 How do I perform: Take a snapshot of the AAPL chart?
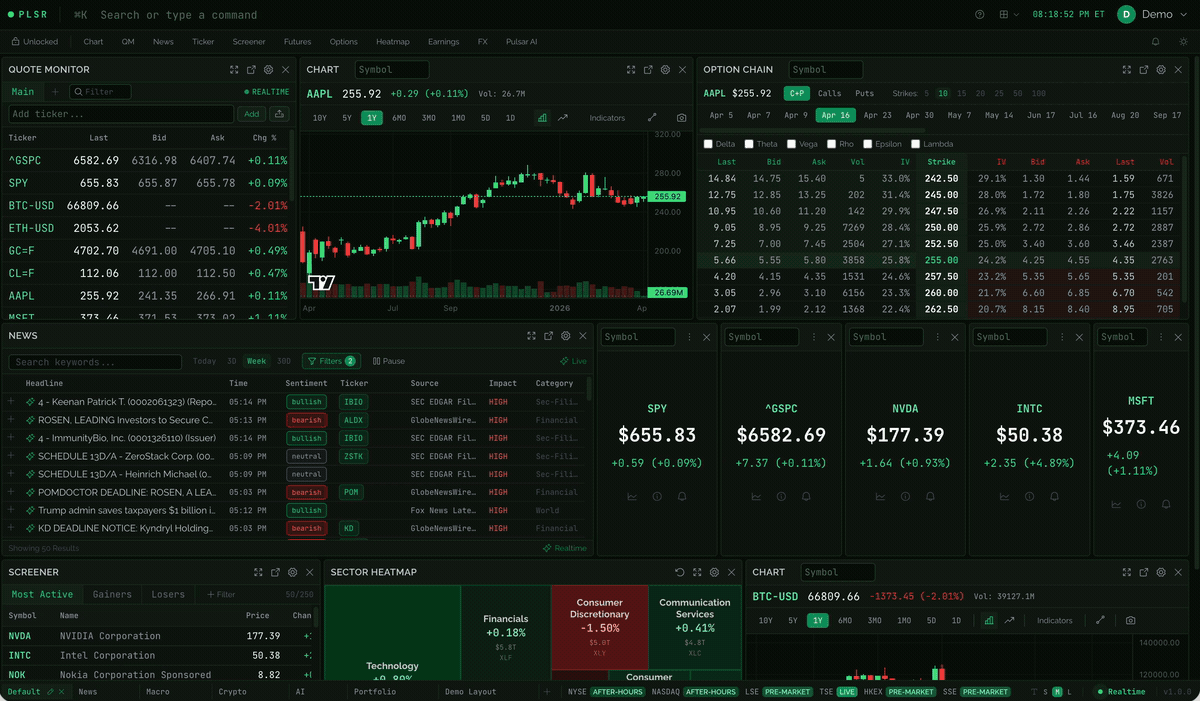681,118
